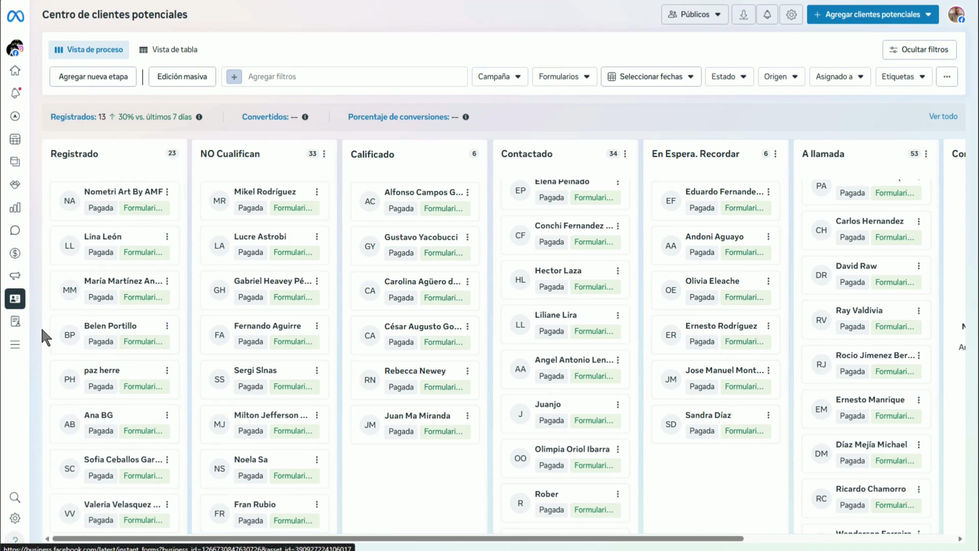Switch to Vista de tabla tab
The width and height of the screenshot is (979, 551).
pyautogui.click(x=169, y=49)
